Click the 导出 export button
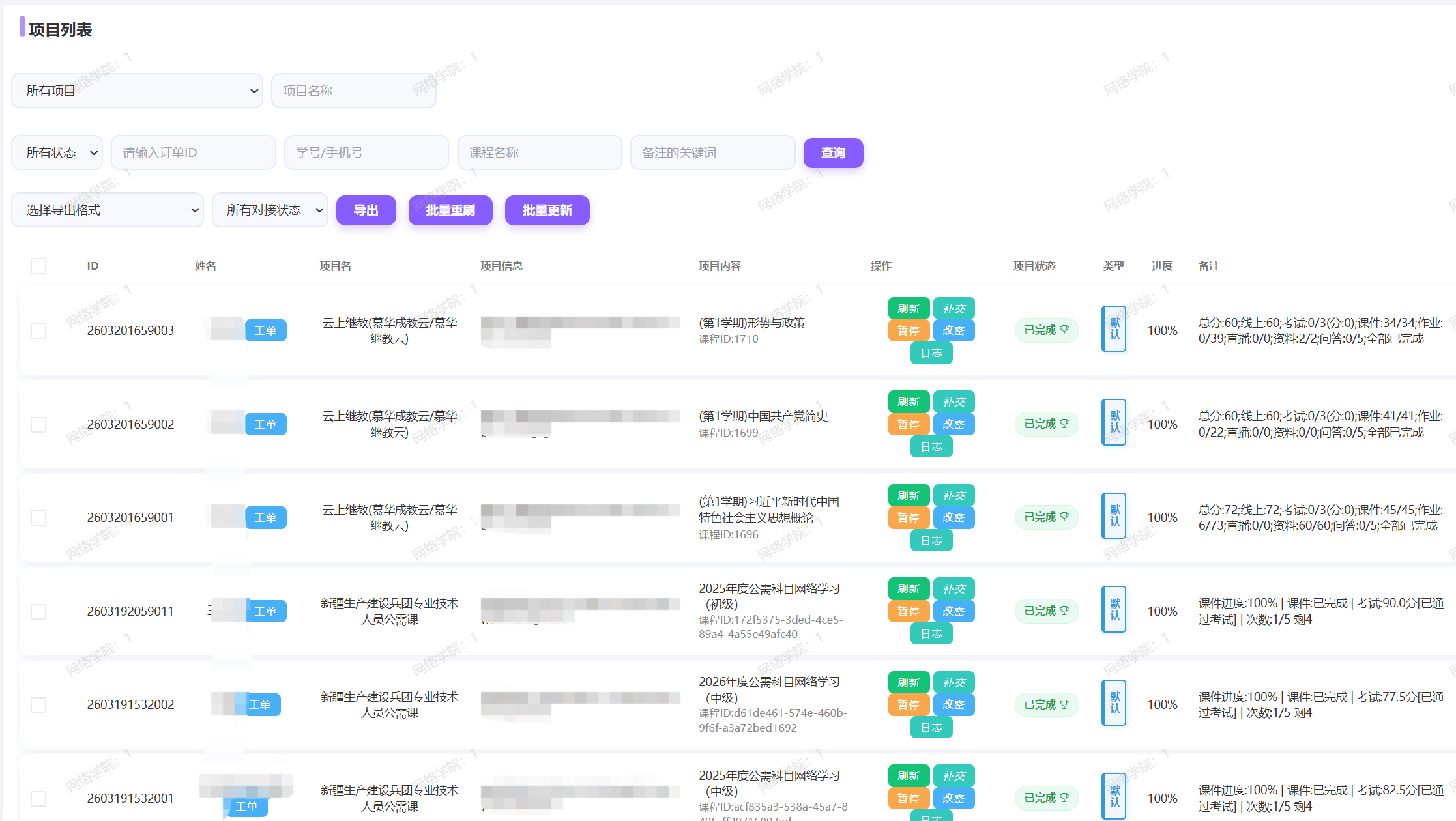1456x821 pixels. coord(366,210)
